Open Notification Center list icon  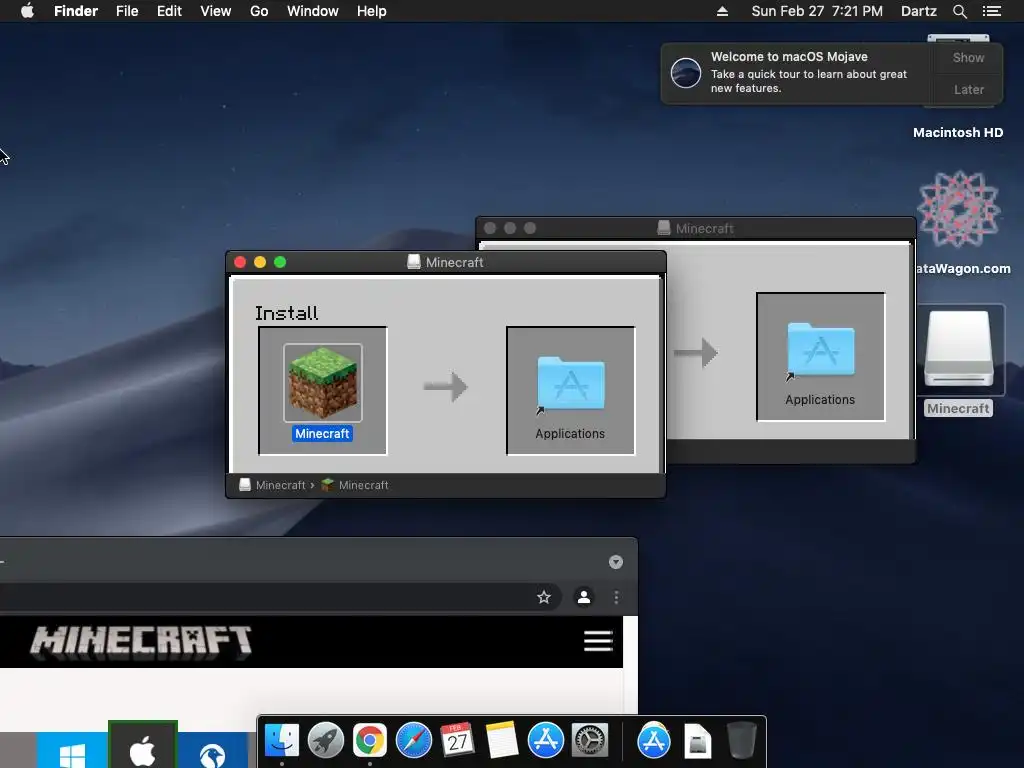click(991, 11)
